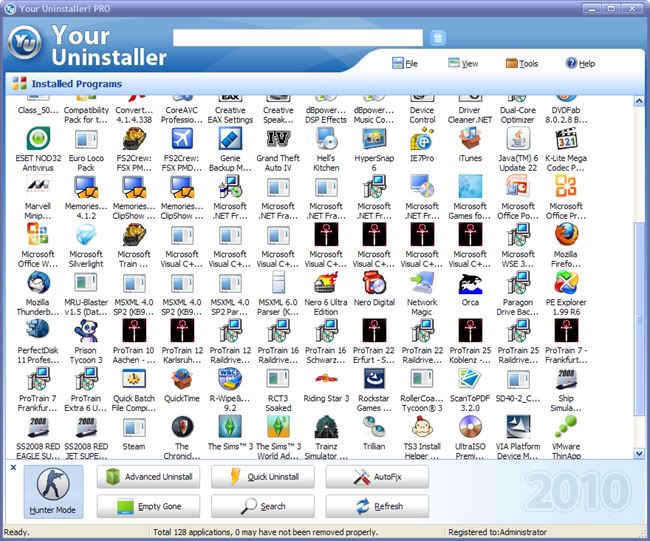Close the bottom toolbar panel with the X
This screenshot has width=650, height=541.
tap(13, 468)
